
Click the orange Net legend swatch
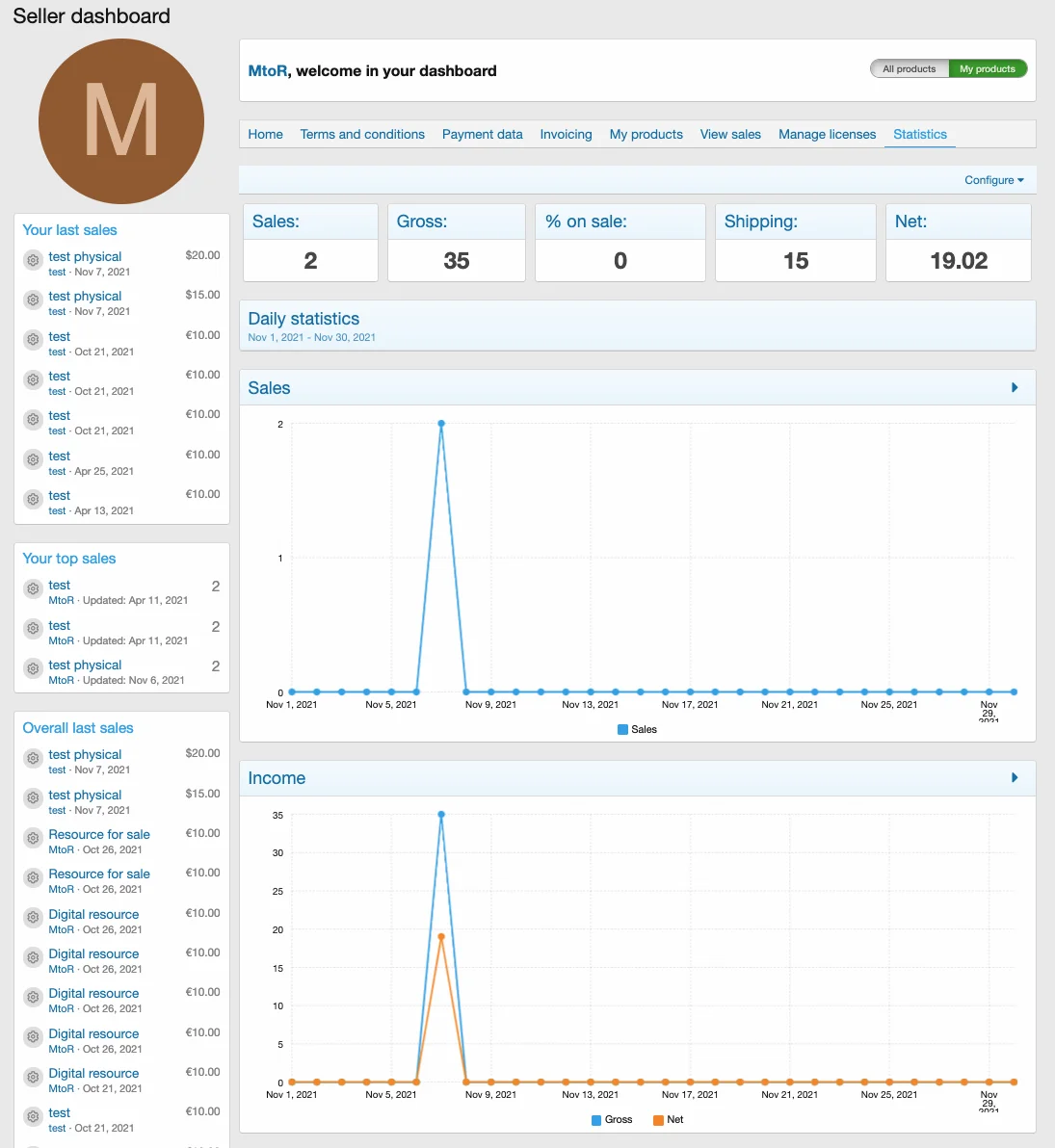click(x=659, y=1120)
